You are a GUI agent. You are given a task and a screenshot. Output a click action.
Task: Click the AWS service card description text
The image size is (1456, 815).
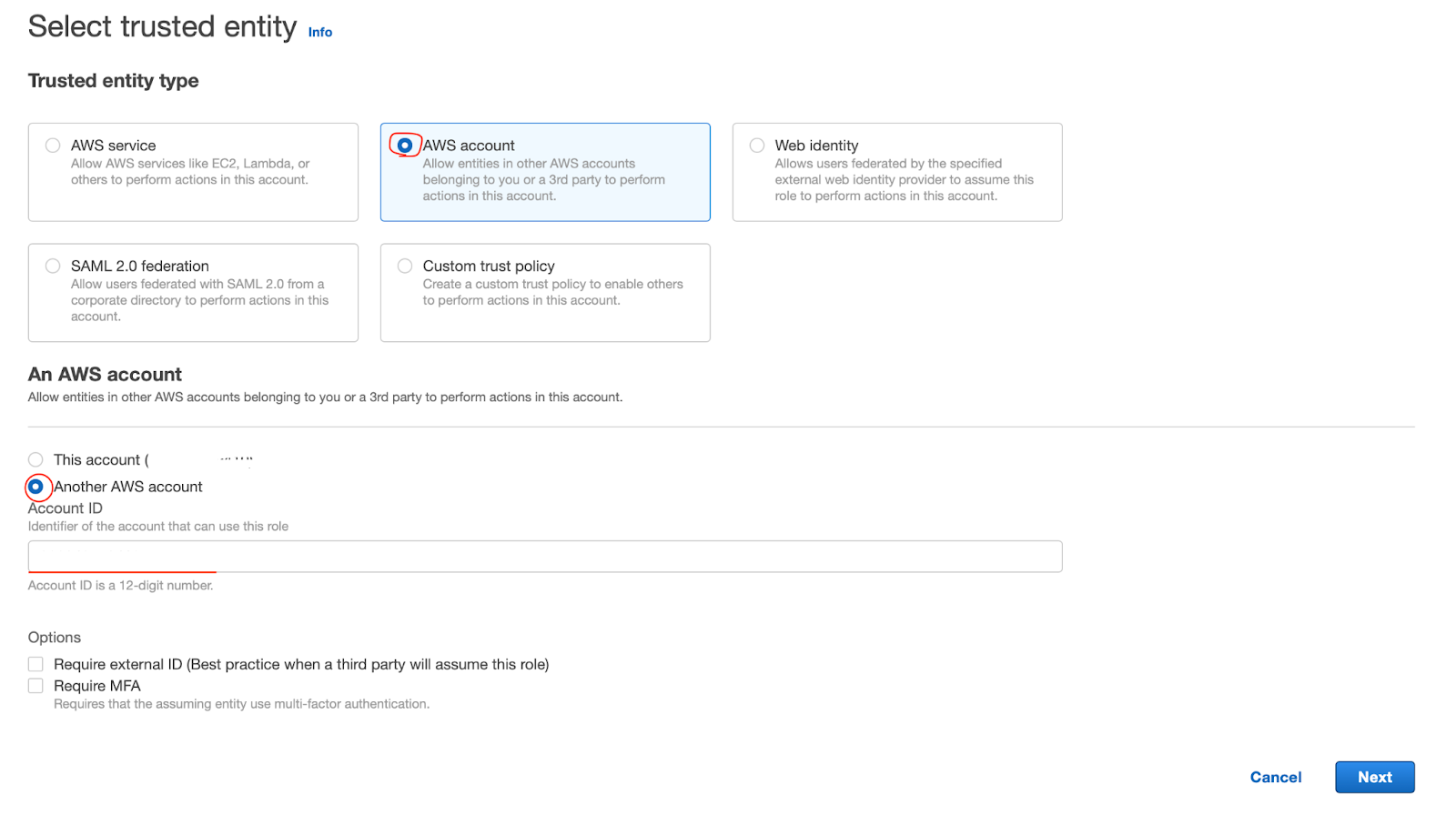(x=189, y=172)
